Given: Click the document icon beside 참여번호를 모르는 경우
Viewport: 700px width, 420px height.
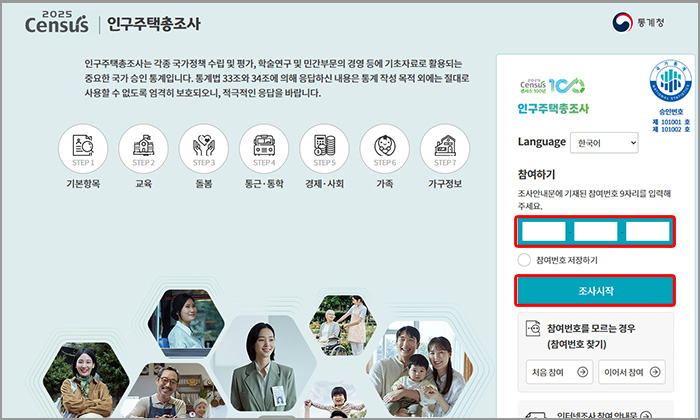Looking at the screenshot, I should pos(533,329).
